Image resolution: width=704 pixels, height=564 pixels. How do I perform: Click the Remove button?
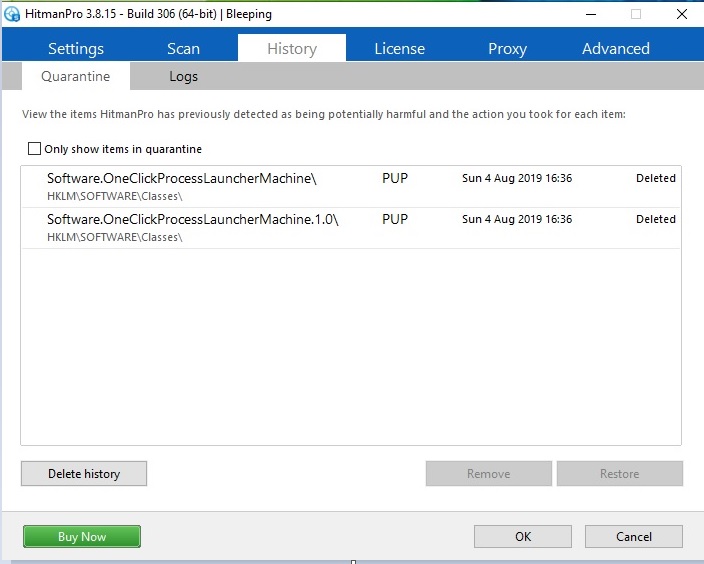[x=488, y=474]
